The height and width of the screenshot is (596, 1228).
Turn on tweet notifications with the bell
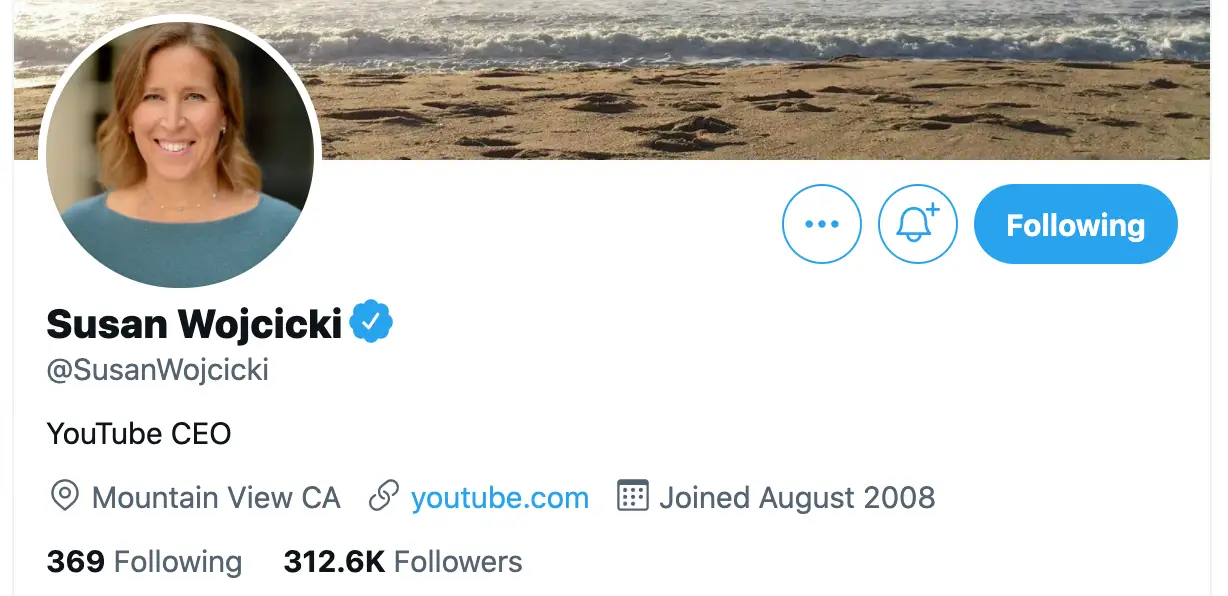tap(917, 224)
